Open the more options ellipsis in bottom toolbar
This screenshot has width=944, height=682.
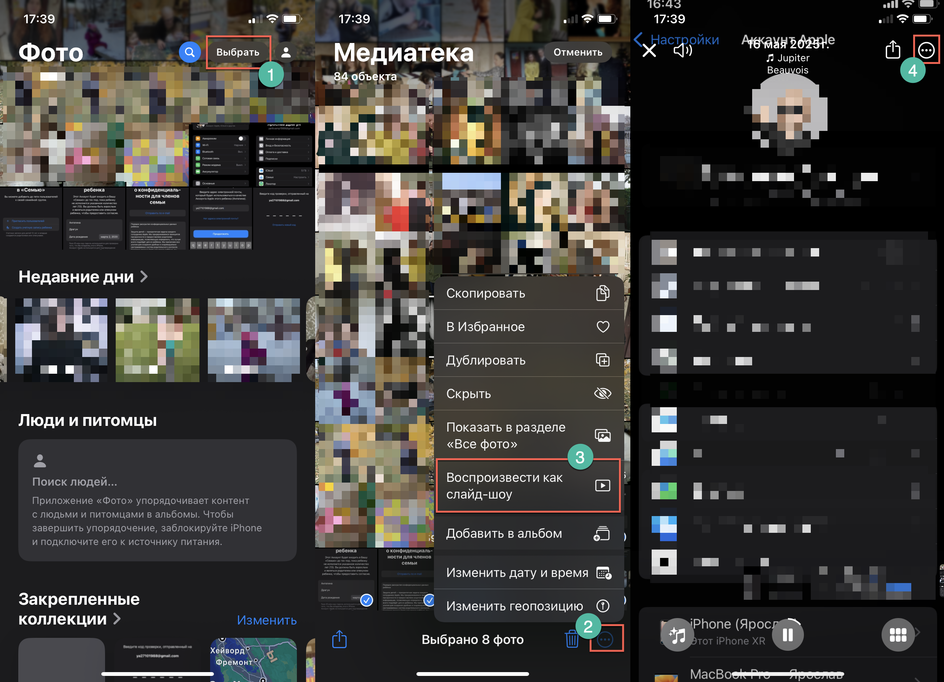pos(606,639)
